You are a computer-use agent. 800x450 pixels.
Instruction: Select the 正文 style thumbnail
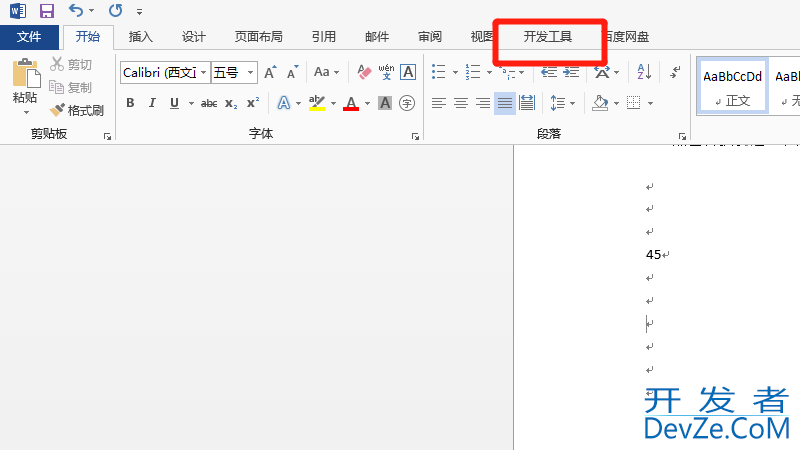(732, 86)
